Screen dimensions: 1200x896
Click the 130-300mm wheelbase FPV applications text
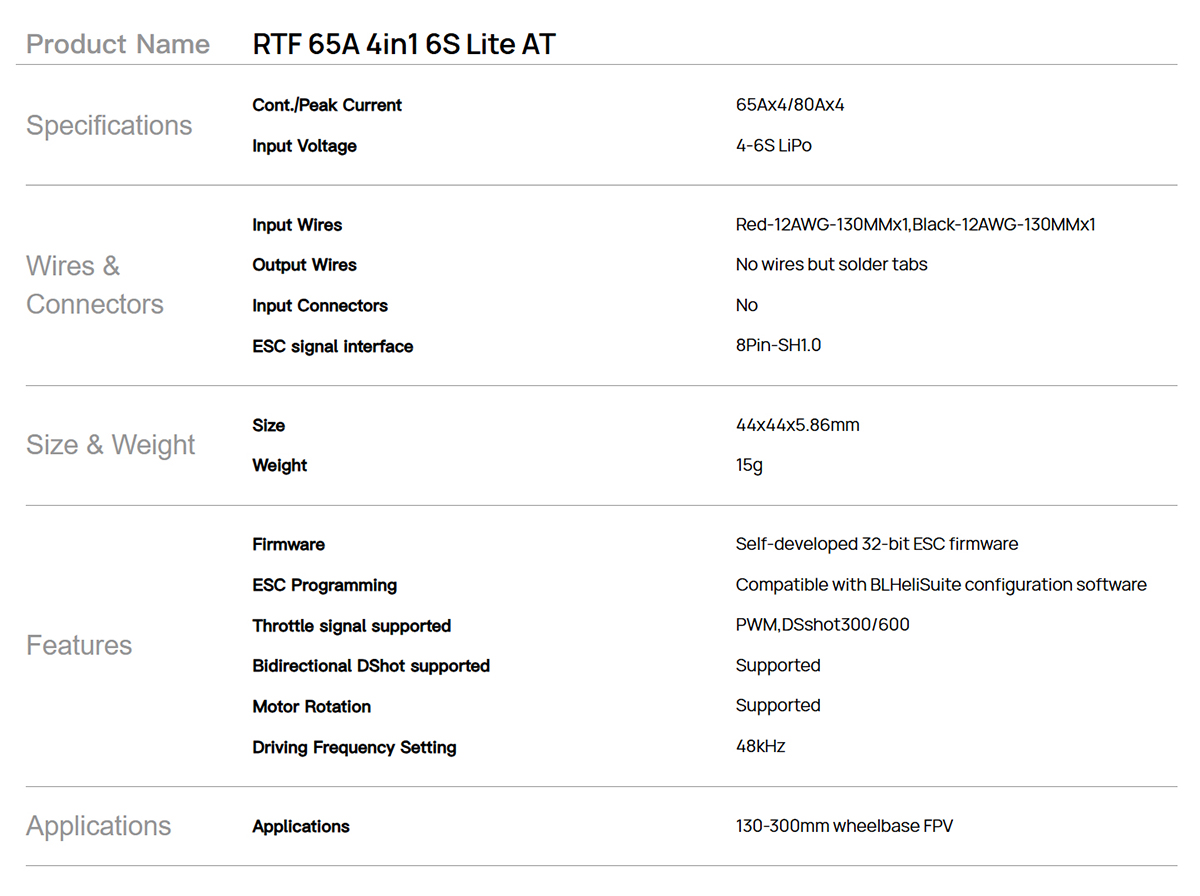pyautogui.click(x=844, y=826)
